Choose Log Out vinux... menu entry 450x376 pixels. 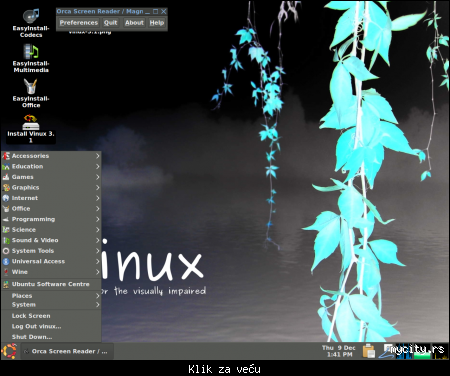pos(51,326)
